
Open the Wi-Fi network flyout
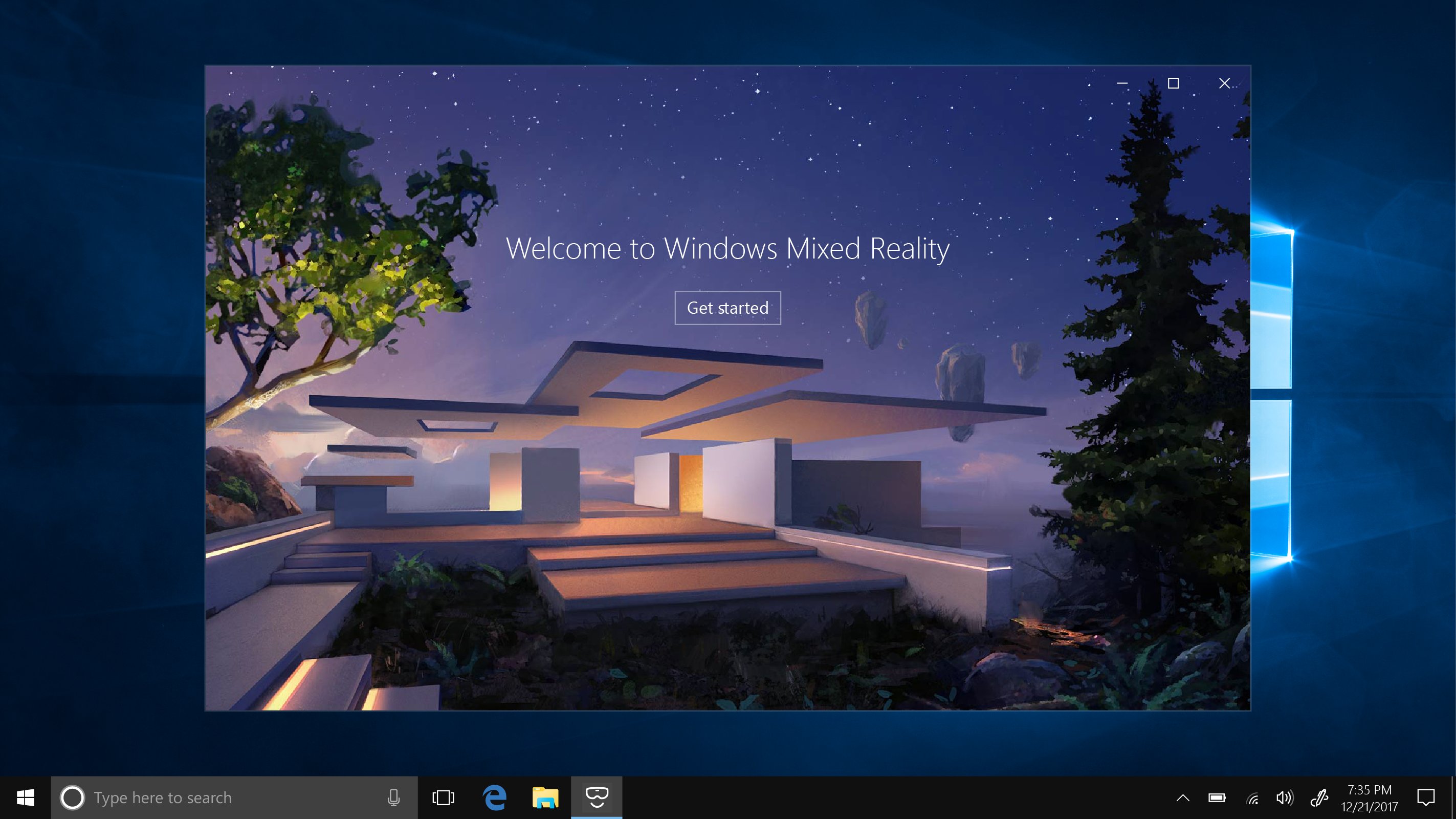point(1252,798)
